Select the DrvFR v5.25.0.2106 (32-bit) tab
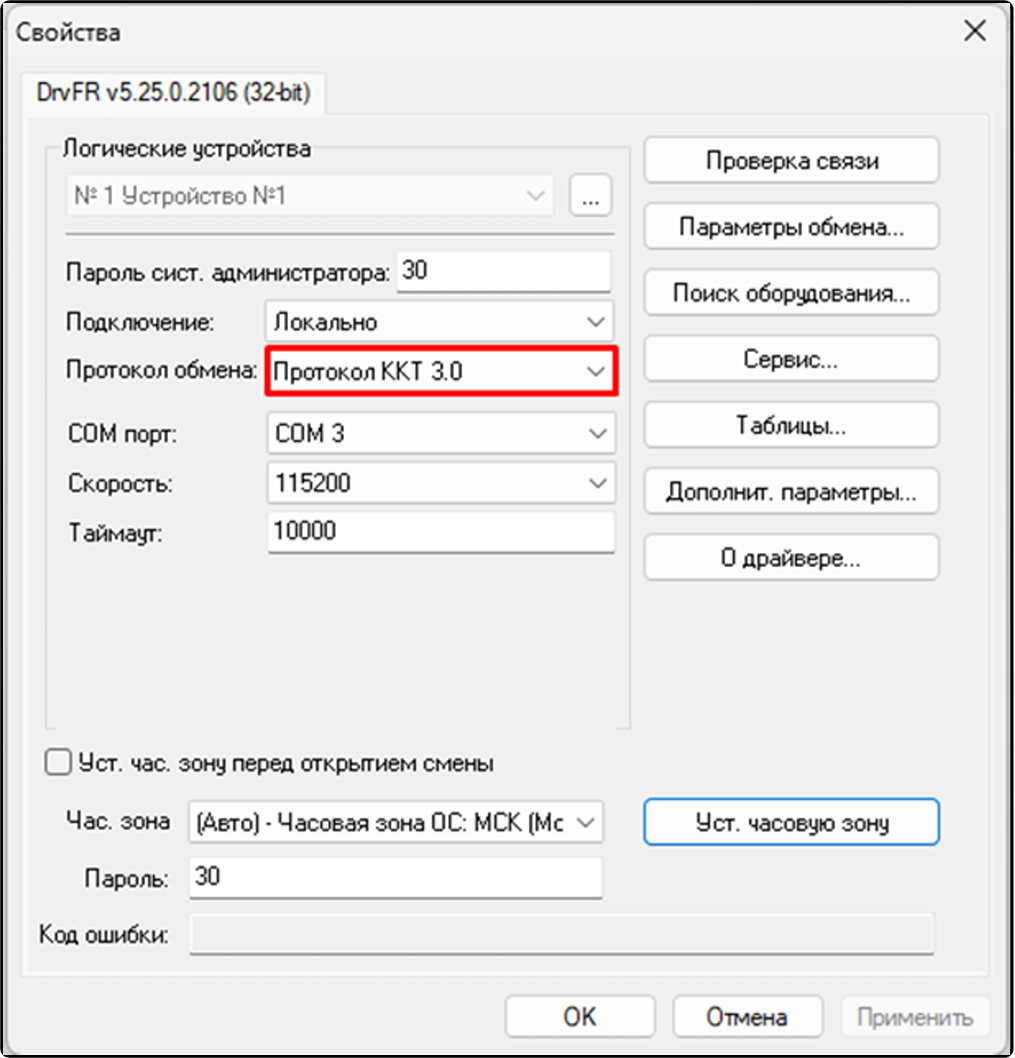Image resolution: width=1015 pixels, height=1058 pixels. point(173,92)
